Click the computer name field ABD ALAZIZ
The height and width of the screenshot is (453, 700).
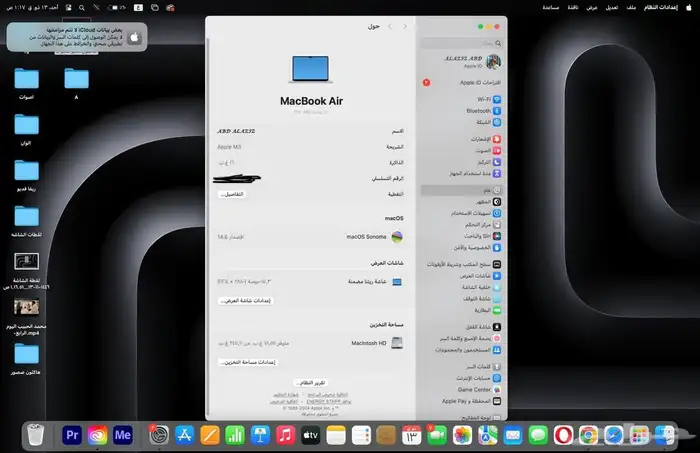pyautogui.click(x=237, y=131)
